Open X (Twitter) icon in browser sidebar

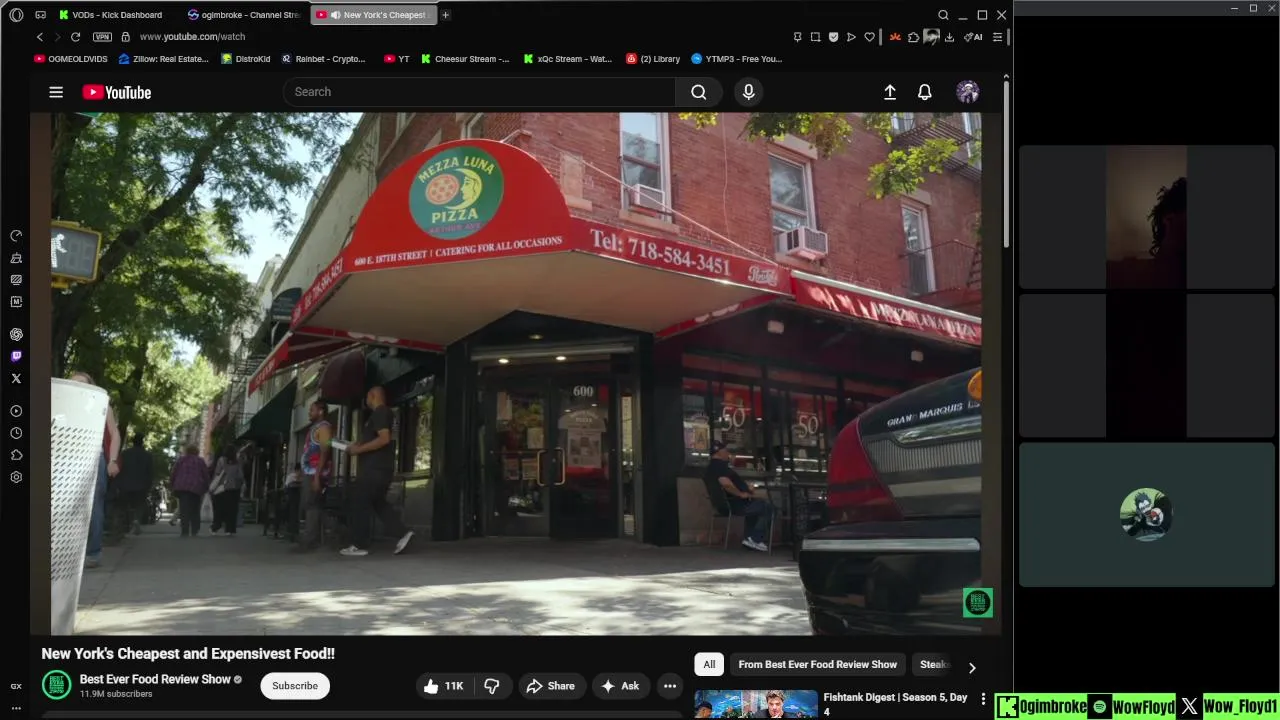coord(16,379)
